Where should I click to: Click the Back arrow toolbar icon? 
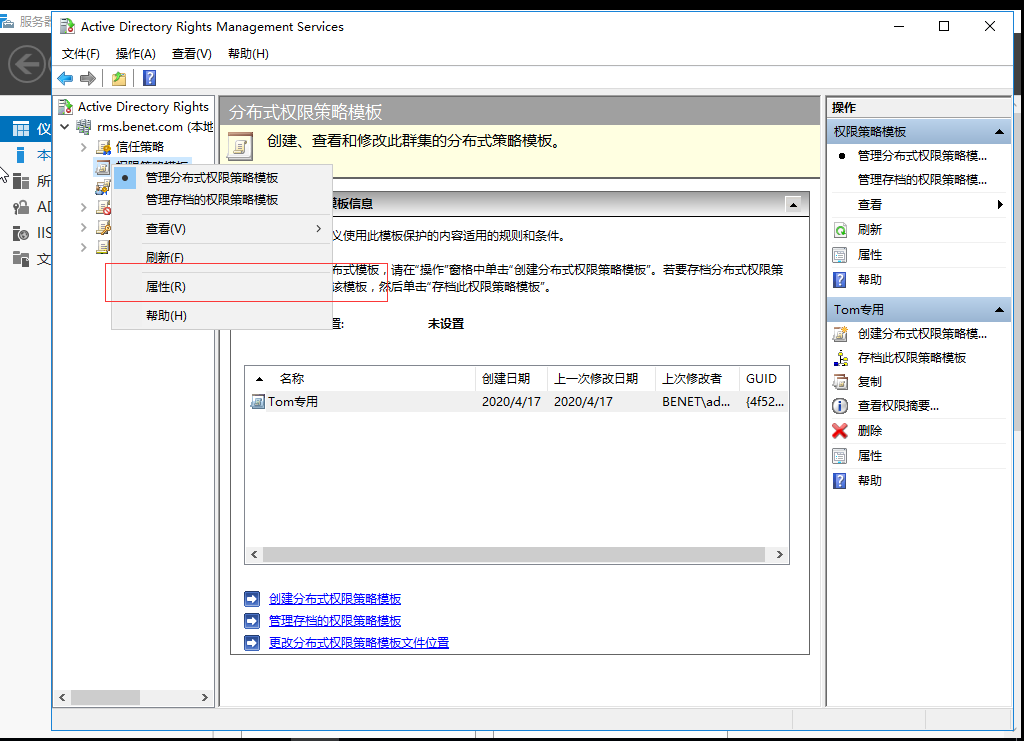click(65, 78)
